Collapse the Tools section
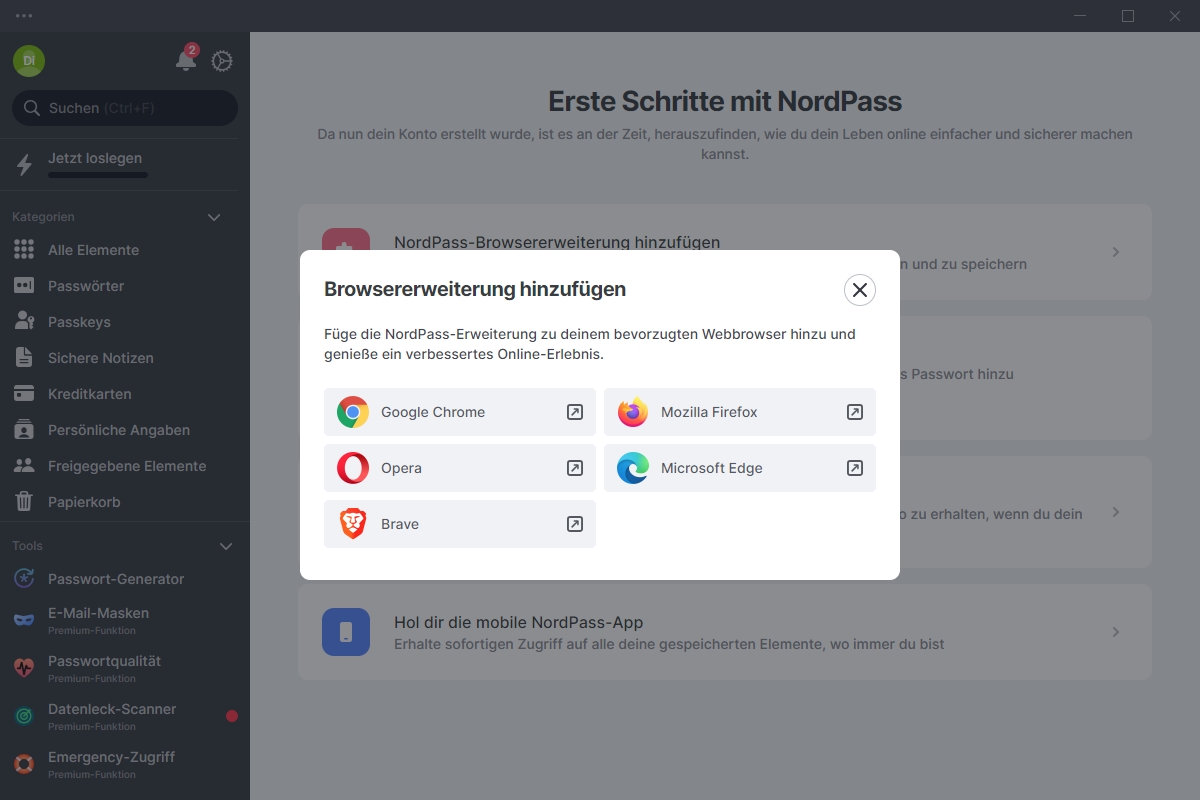The image size is (1200, 800). (226, 546)
